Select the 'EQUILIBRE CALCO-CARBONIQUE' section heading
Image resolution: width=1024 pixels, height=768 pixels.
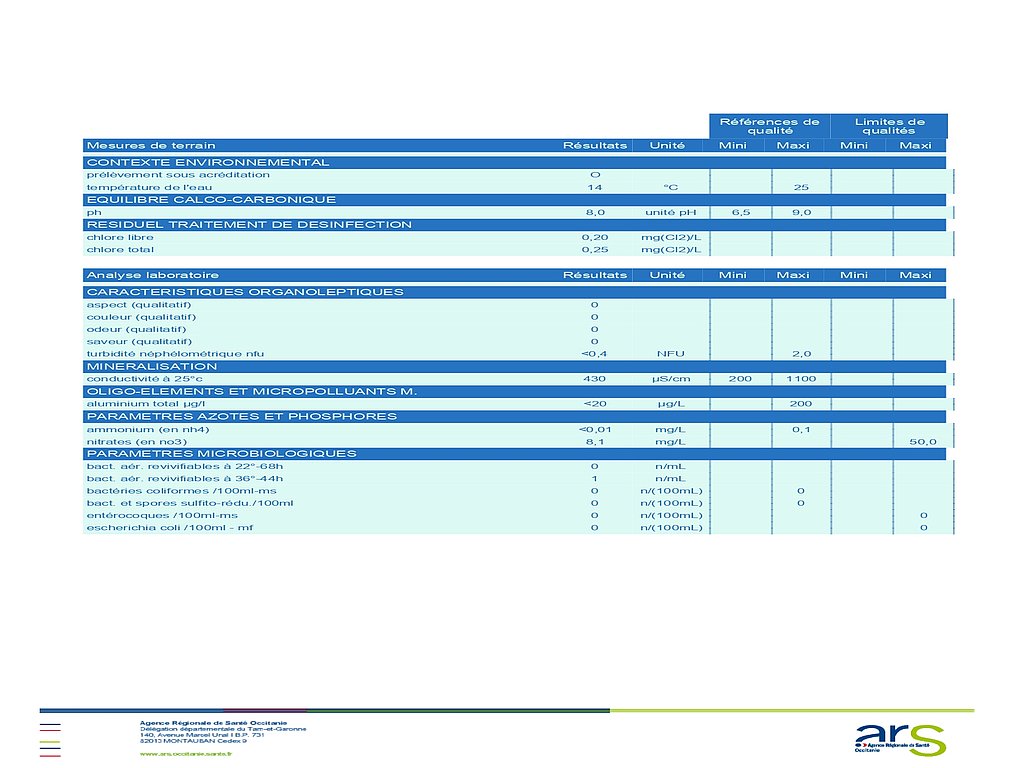211,200
